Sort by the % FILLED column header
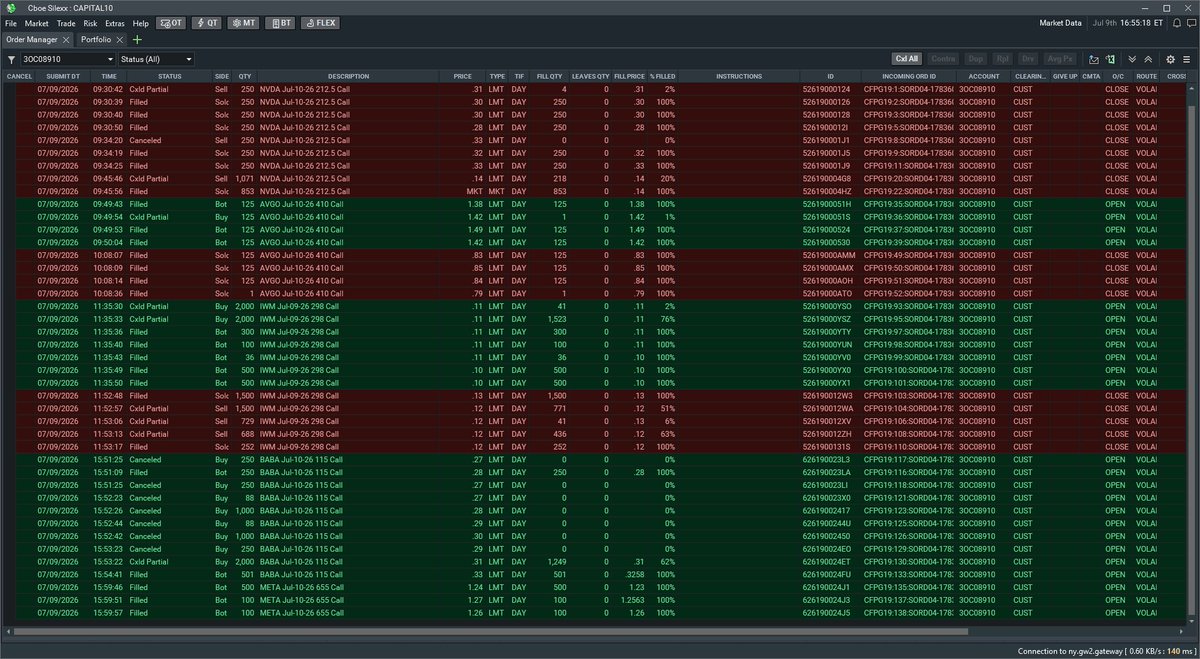1200x659 pixels. 662,76
